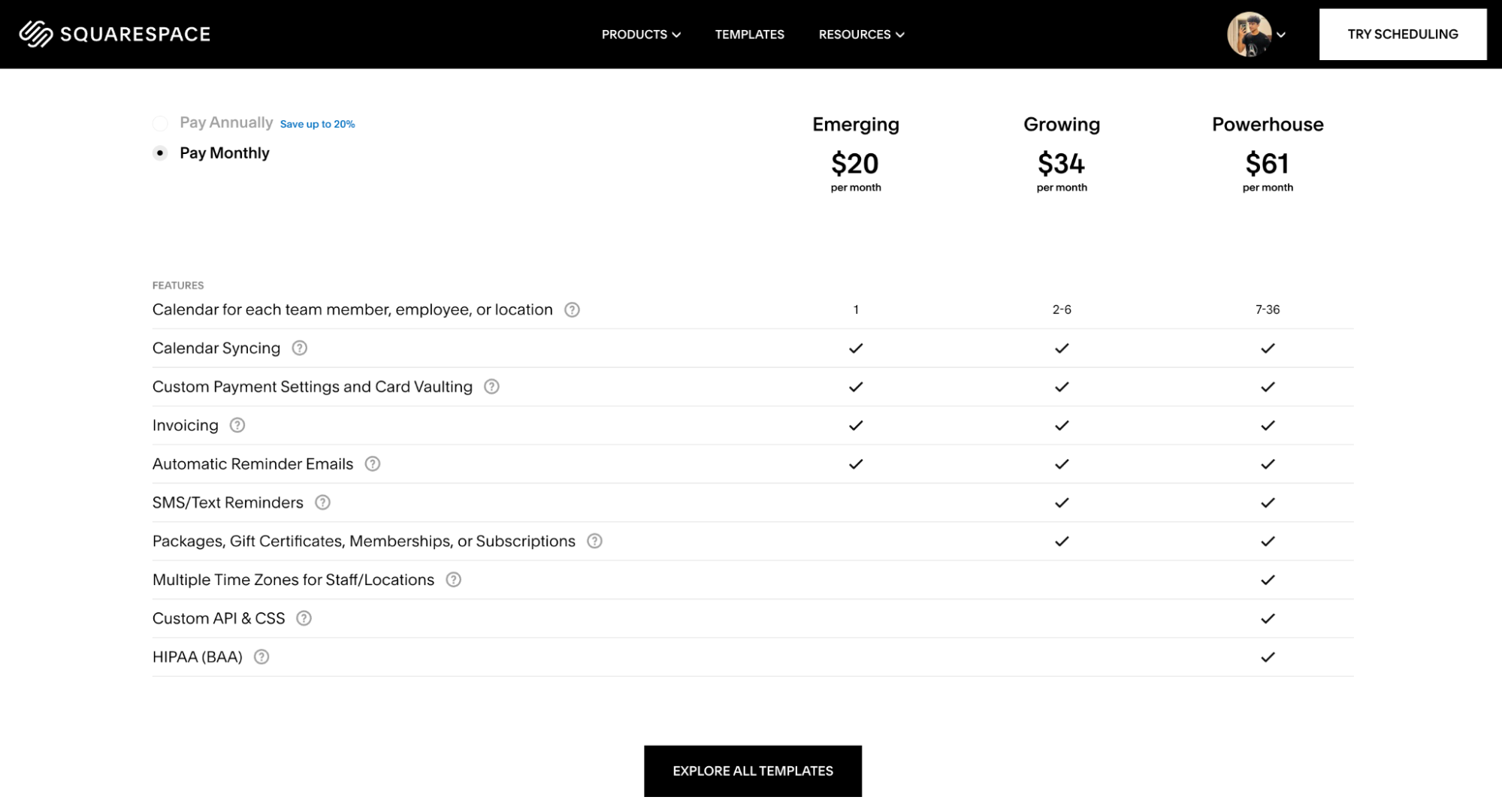Viewport: 1502px width, 812px height.
Task: Click the Invoicing question mark icon
Action: coord(238,425)
